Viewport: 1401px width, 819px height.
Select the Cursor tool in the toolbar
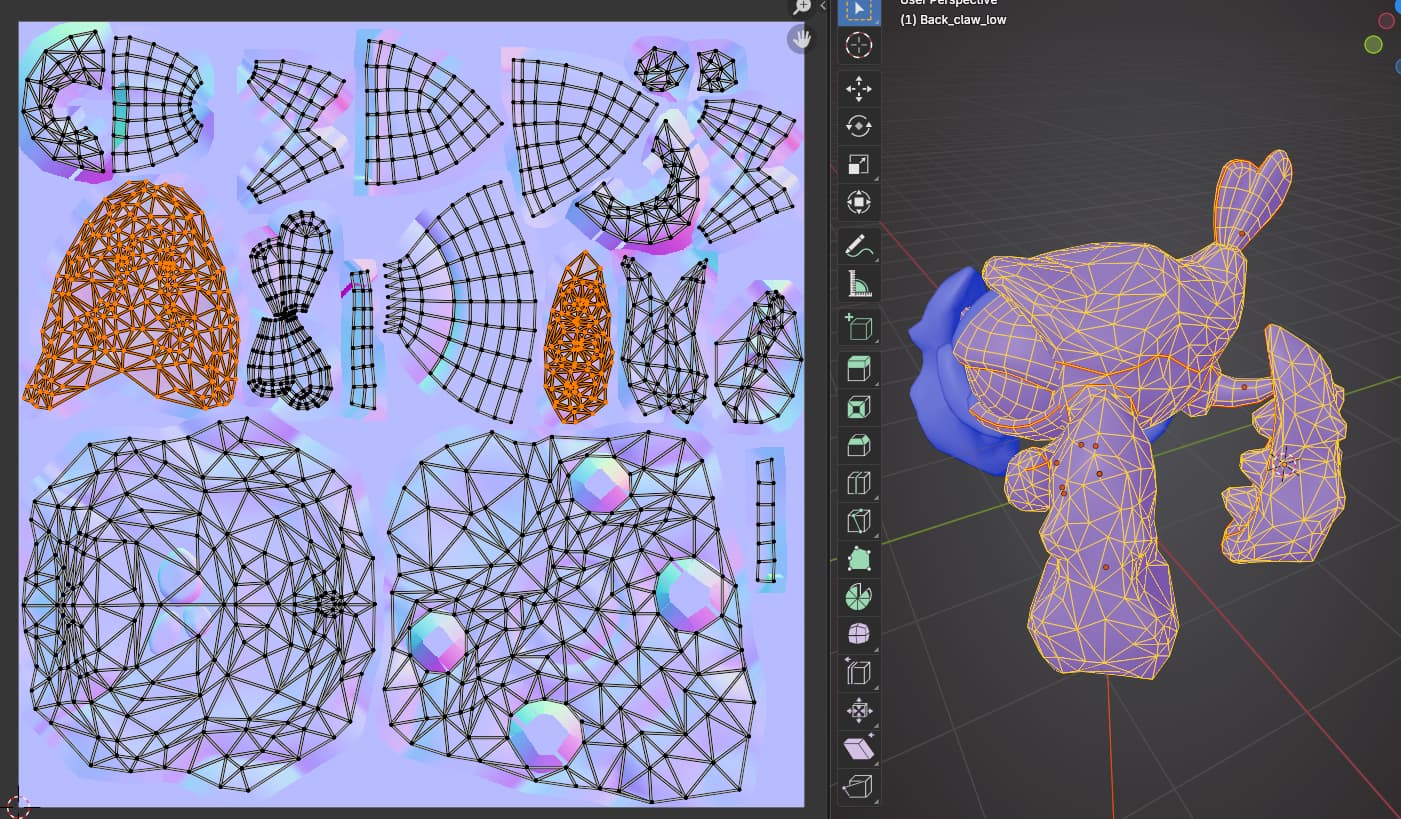coord(858,45)
